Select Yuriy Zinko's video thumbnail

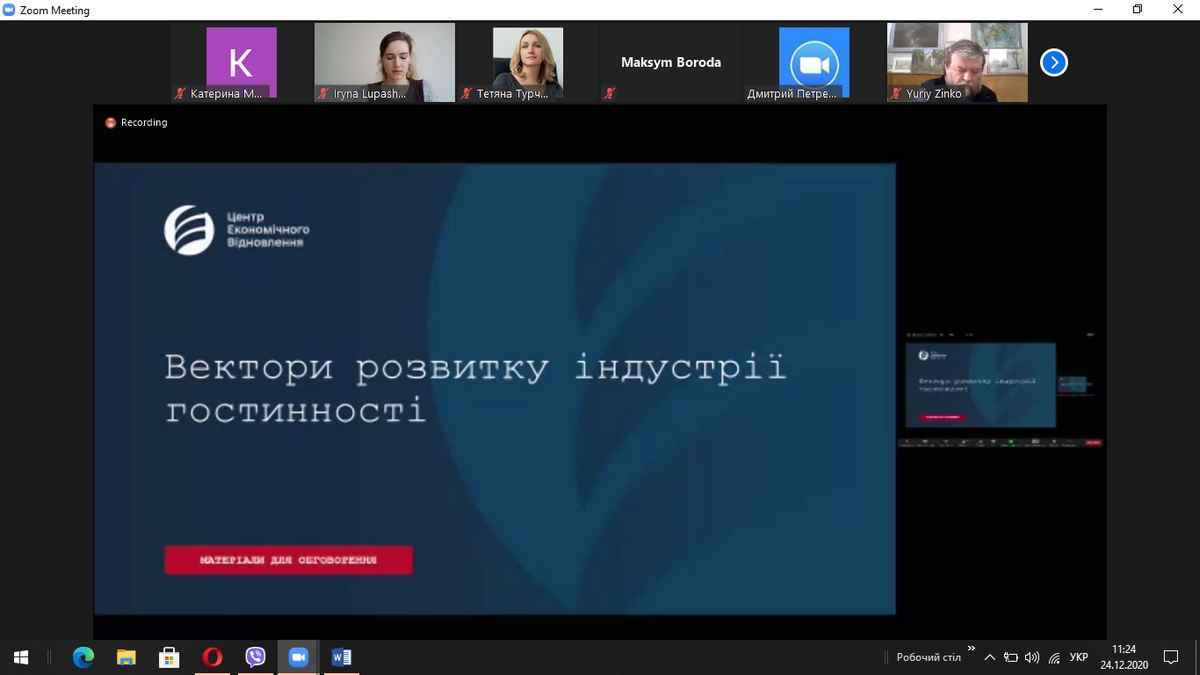pos(957,62)
